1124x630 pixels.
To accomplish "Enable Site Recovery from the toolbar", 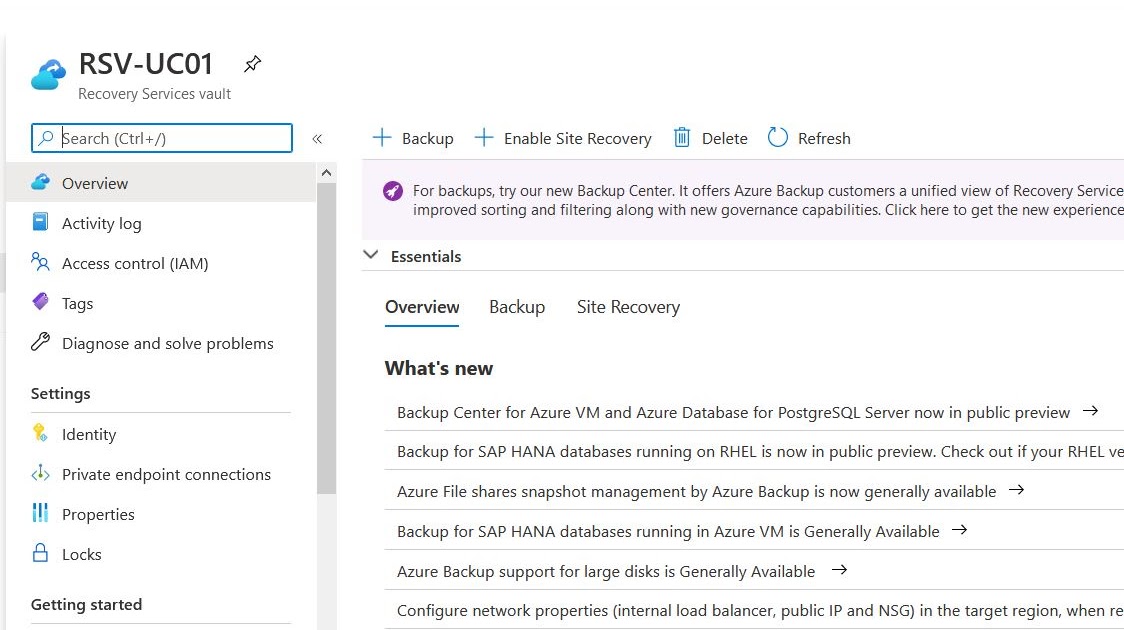I will coord(563,138).
